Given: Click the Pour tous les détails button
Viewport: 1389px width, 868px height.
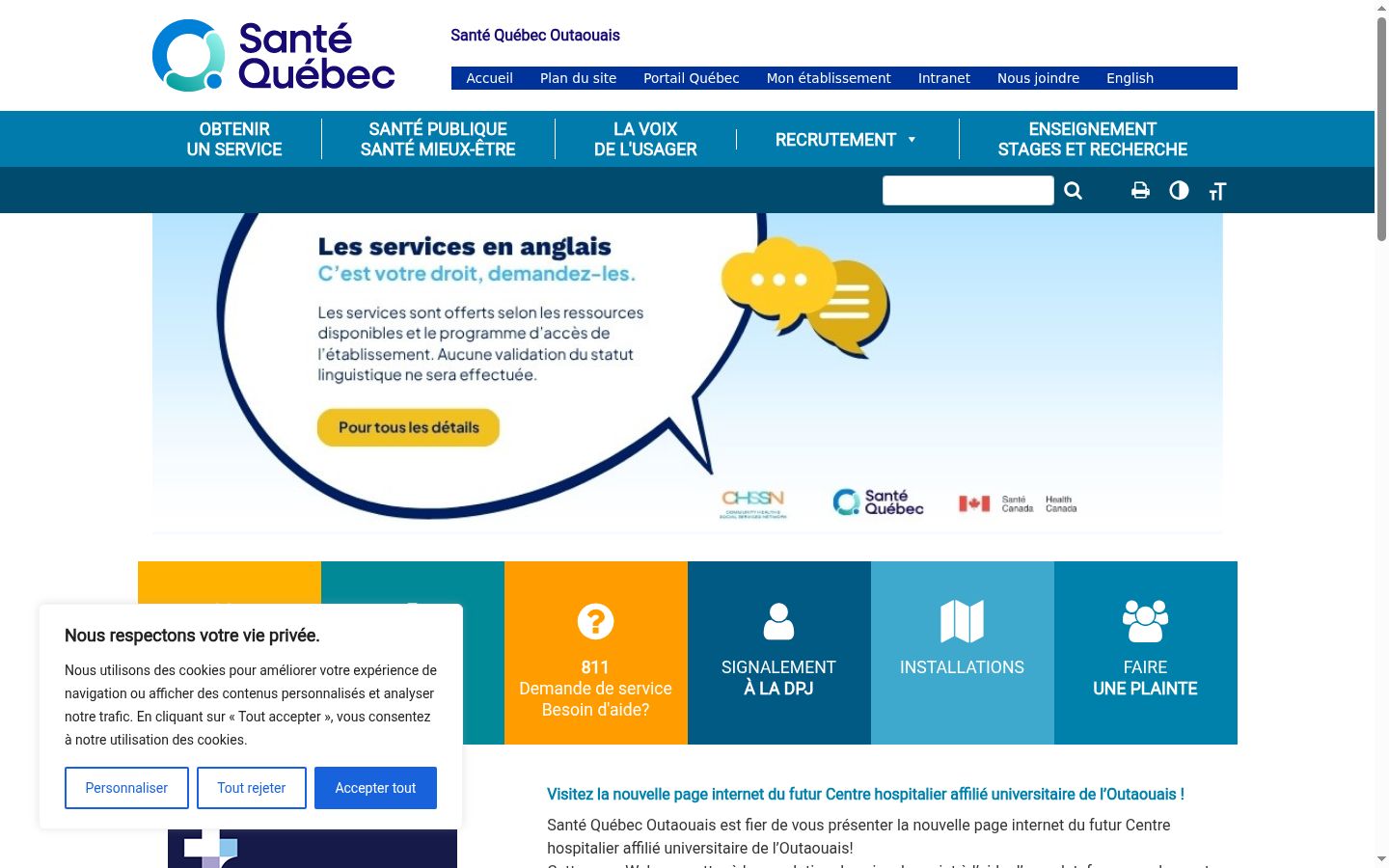Looking at the screenshot, I should [x=408, y=427].
